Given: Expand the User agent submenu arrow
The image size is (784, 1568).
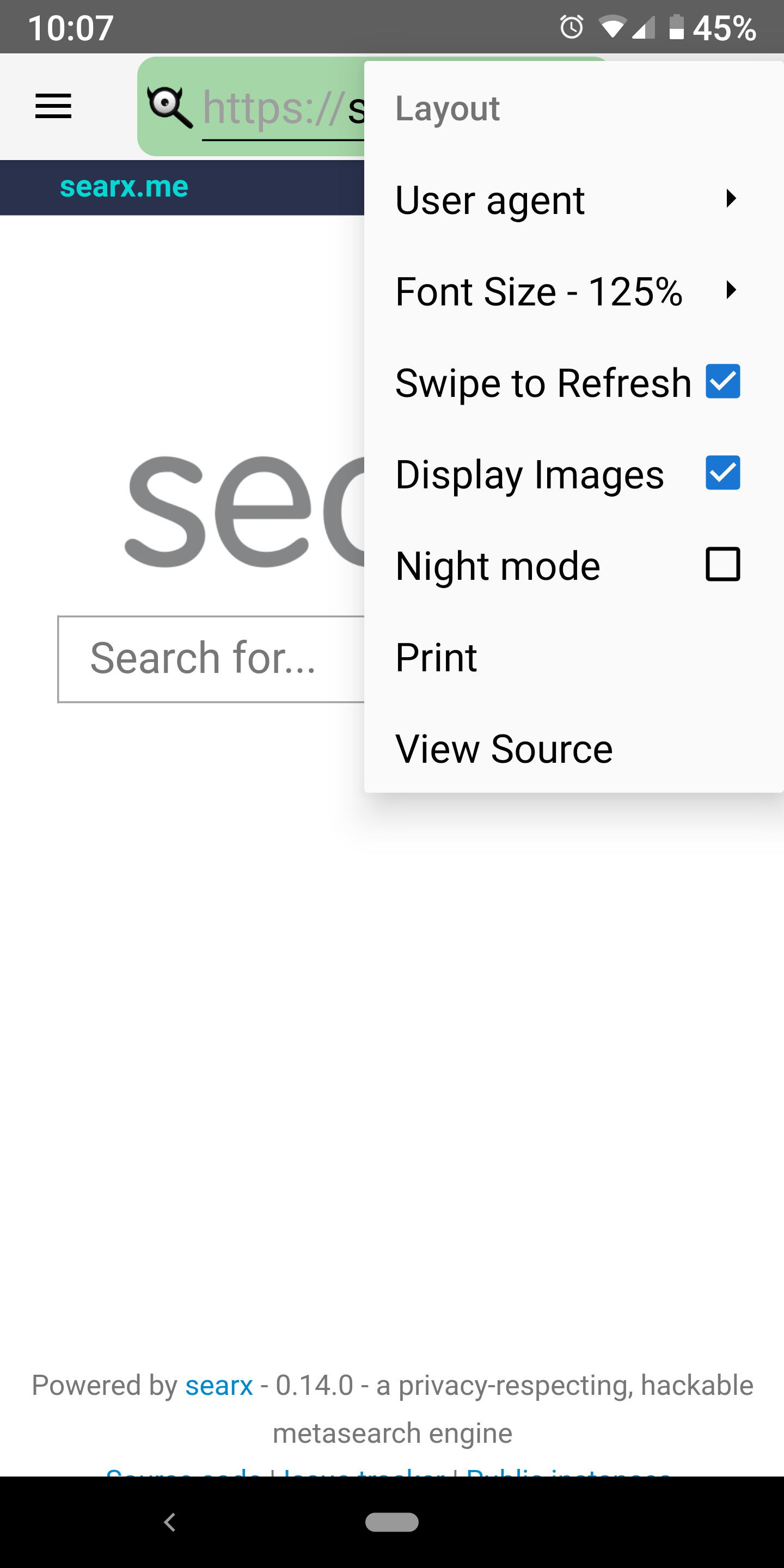Looking at the screenshot, I should tap(731, 198).
